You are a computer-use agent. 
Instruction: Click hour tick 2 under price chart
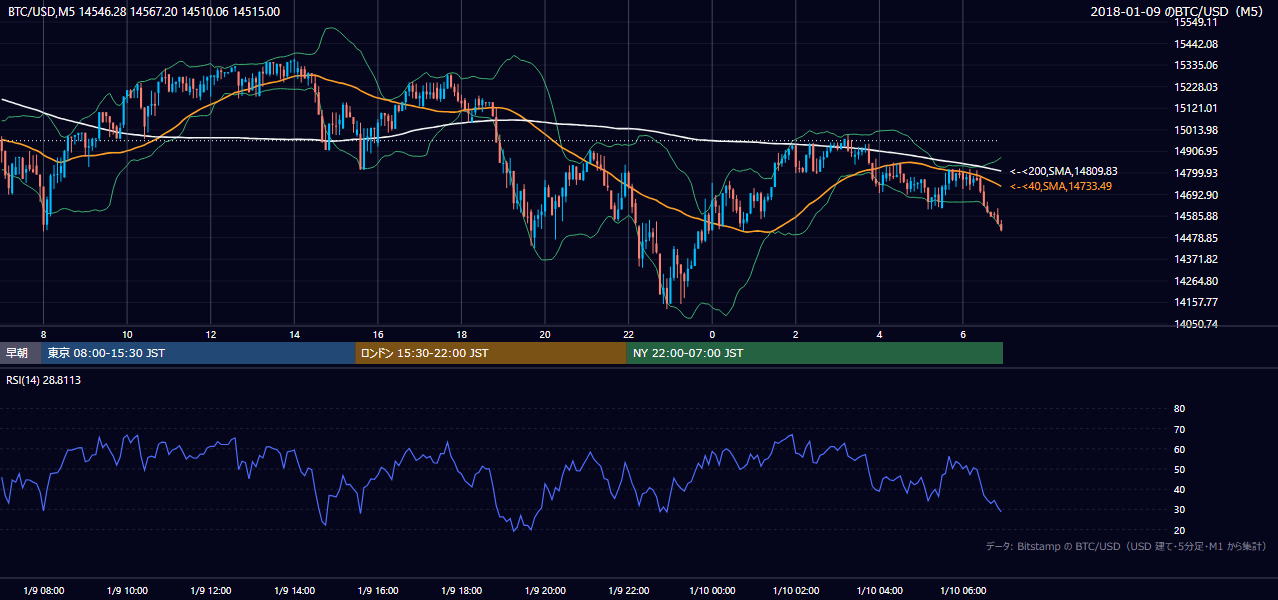pyautogui.click(x=795, y=334)
